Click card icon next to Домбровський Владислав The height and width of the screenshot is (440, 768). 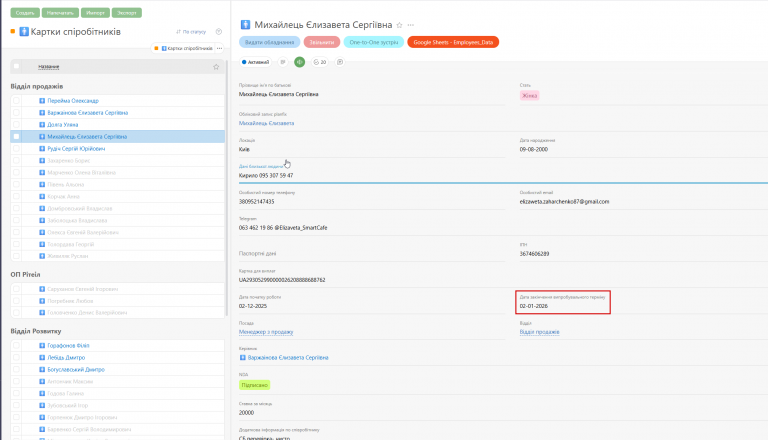tap(42, 208)
